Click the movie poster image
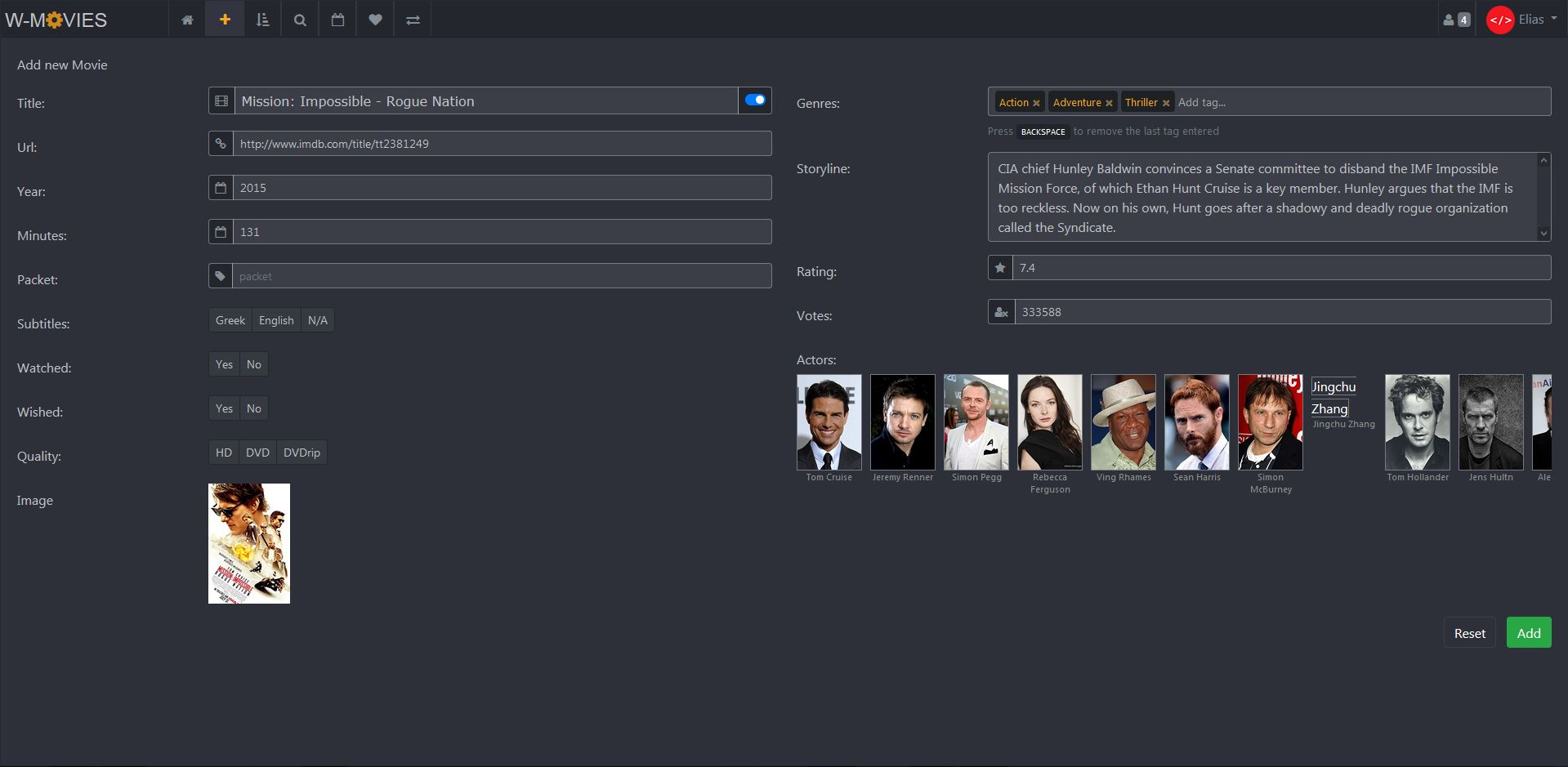 pos(249,543)
